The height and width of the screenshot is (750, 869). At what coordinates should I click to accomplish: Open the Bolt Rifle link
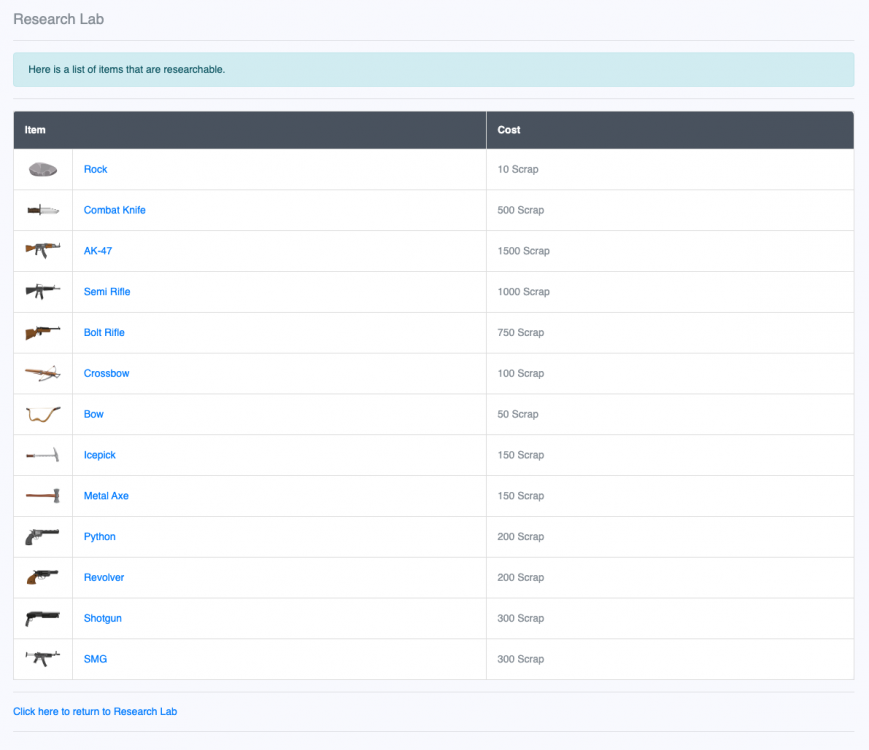pos(104,332)
